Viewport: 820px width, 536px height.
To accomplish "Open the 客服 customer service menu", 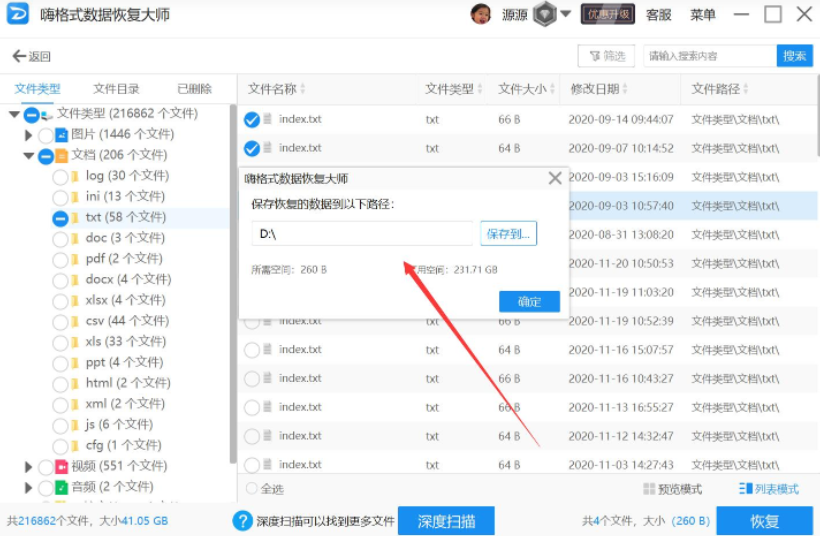I will coord(658,15).
